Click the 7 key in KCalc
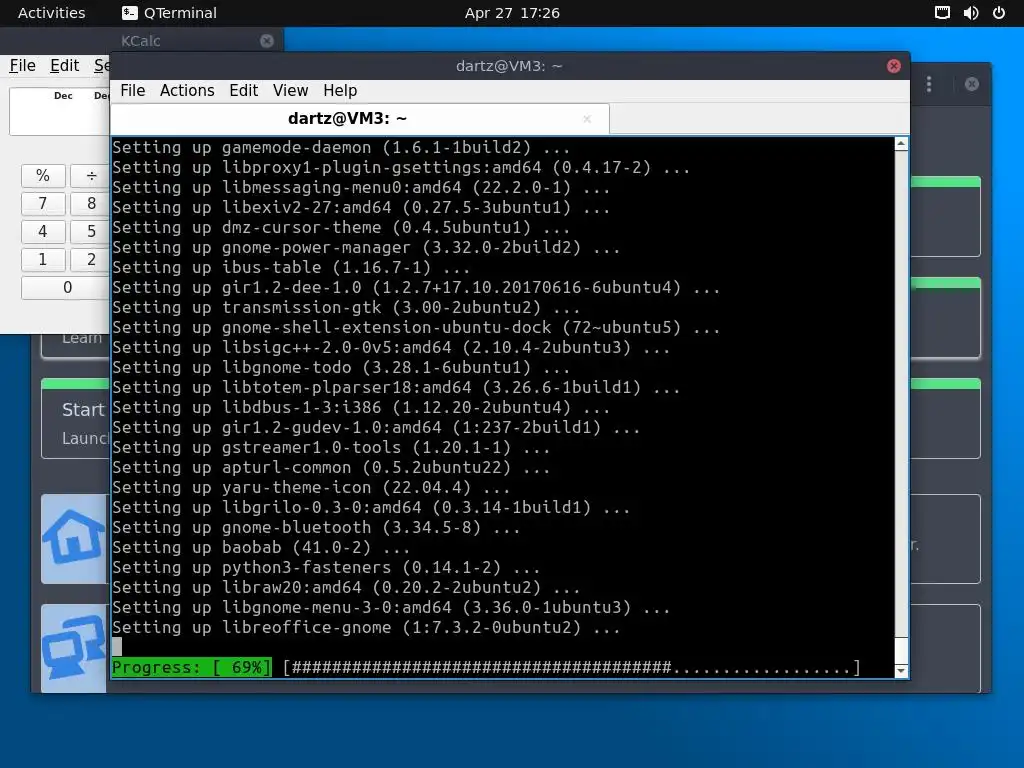This screenshot has width=1024, height=768. [x=43, y=204]
